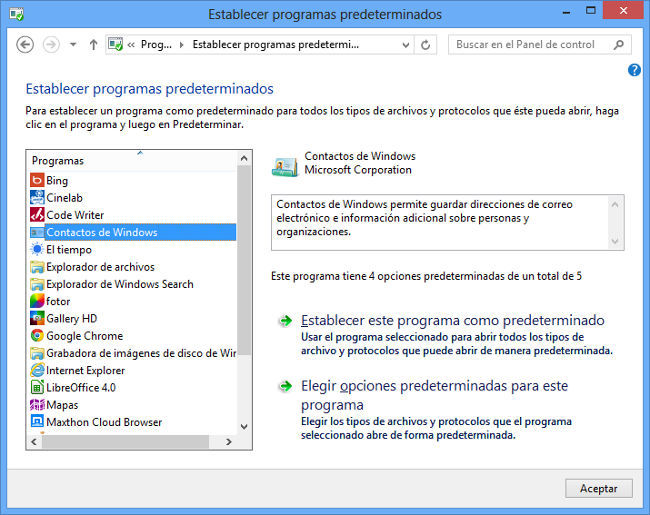The image size is (650, 515).
Task: Select Explorador de archivos entry
Action: click(x=100, y=267)
